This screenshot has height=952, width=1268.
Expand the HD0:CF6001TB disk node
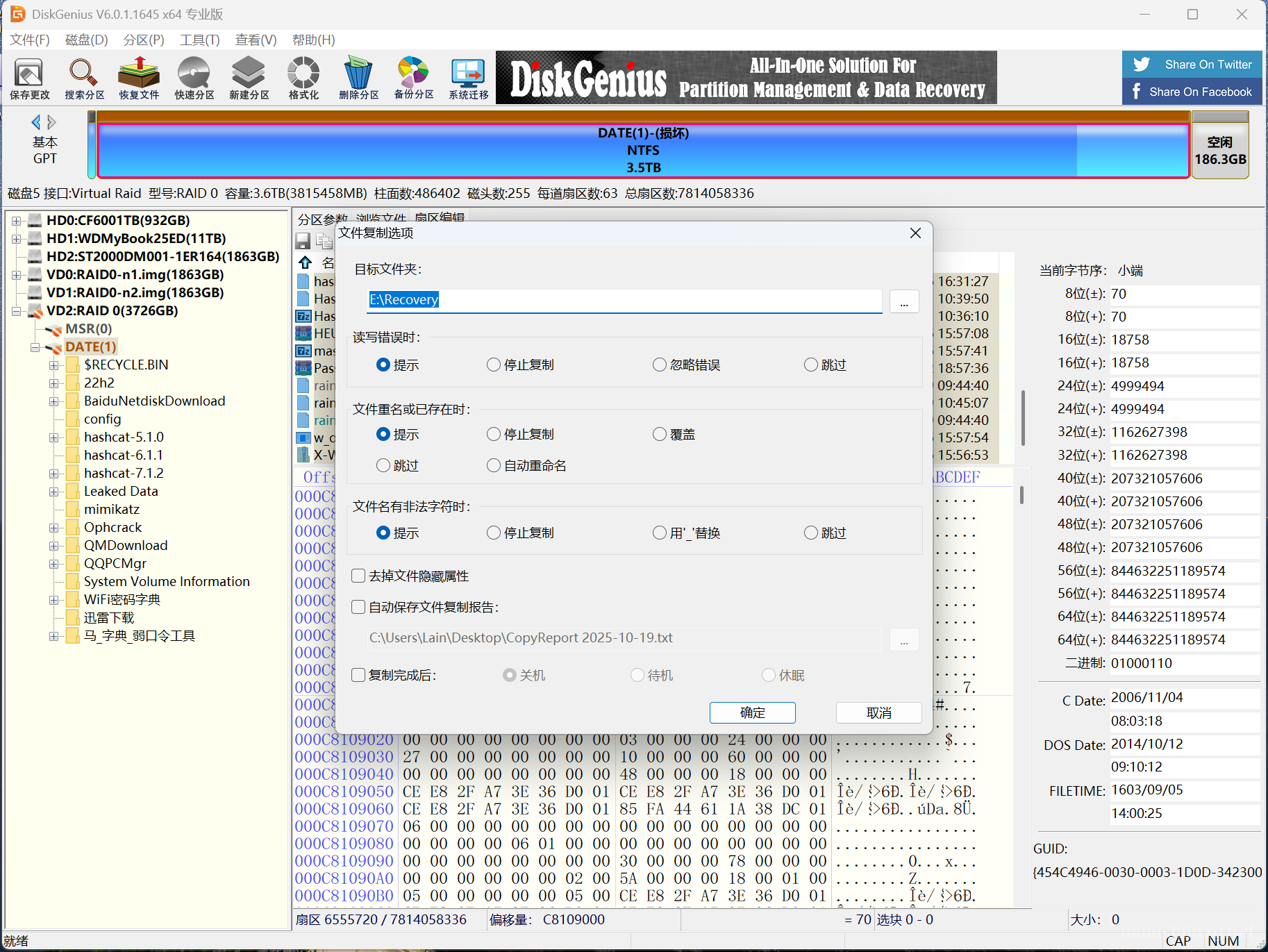click(17, 221)
